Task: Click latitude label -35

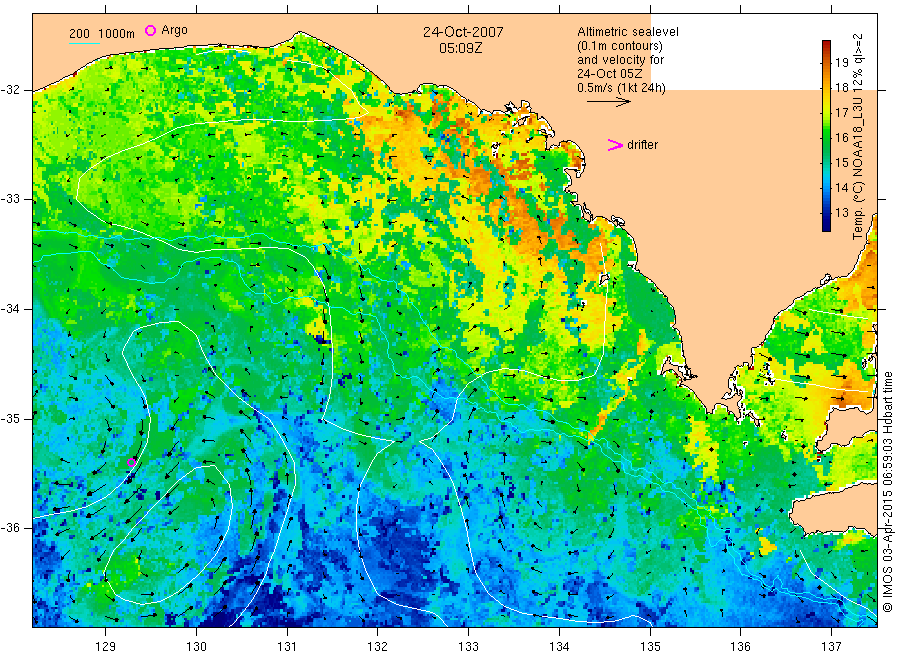Action: 10,418
